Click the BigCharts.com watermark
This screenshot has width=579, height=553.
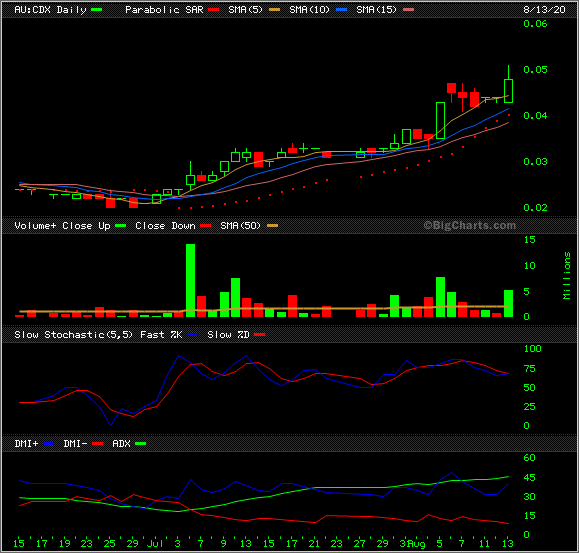tap(470, 225)
